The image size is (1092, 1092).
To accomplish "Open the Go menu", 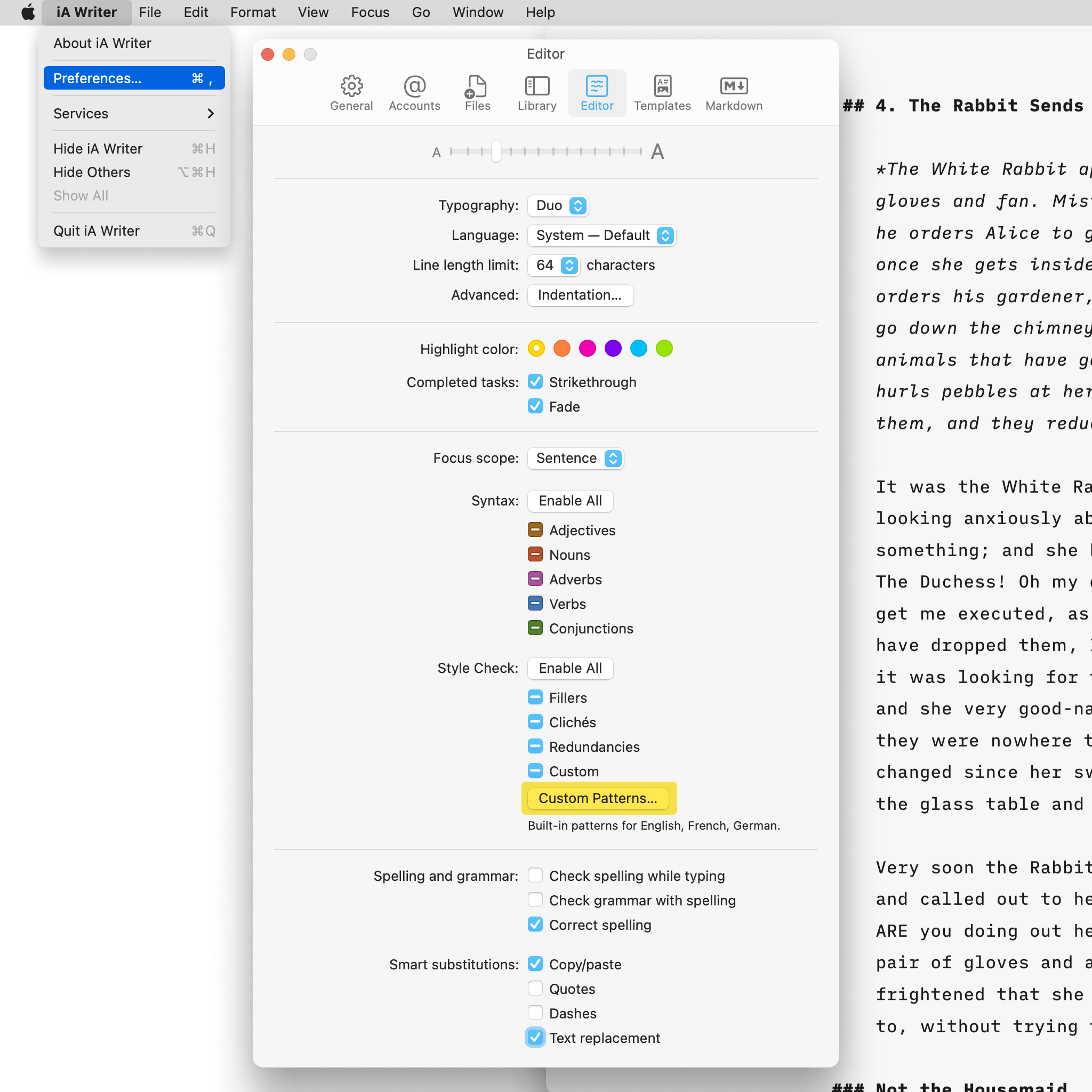I will (421, 12).
